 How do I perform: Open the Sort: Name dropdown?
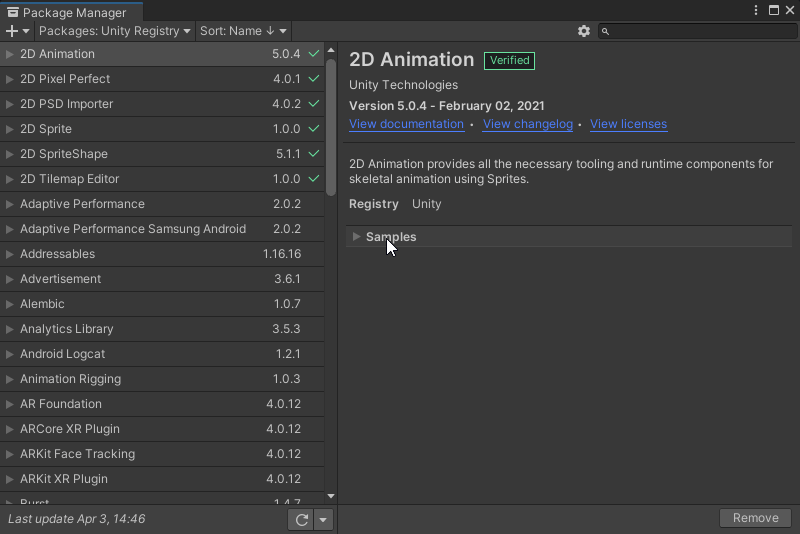[243, 31]
